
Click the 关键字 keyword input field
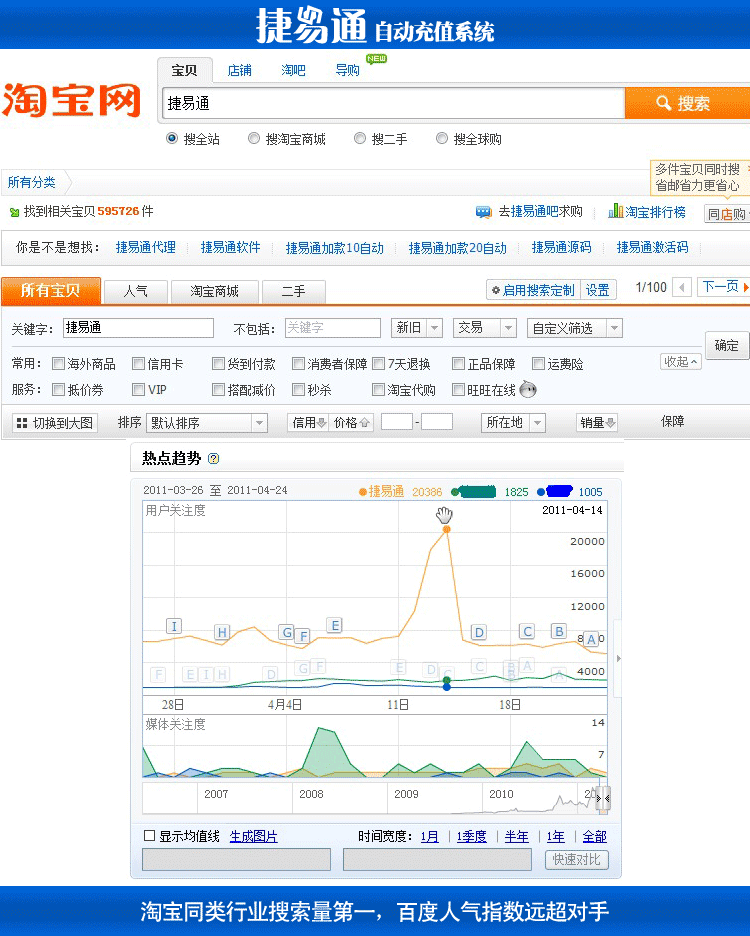[x=138, y=328]
